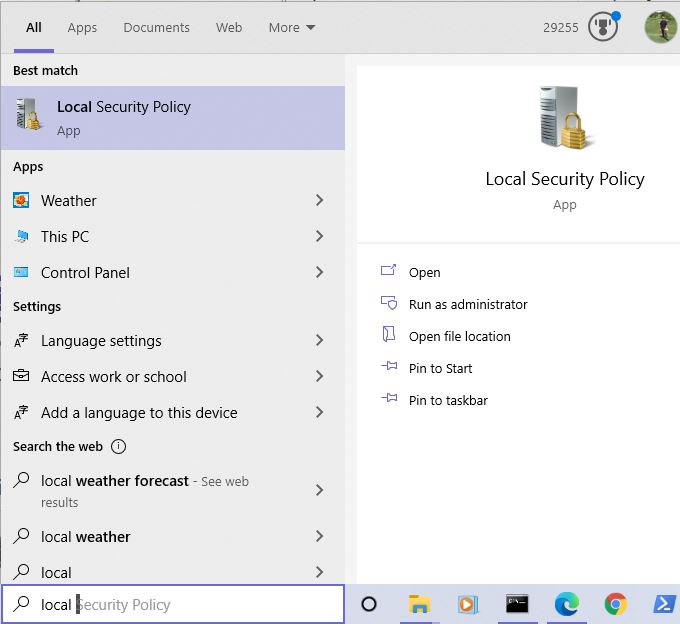
Task: Open Command Prompt from taskbar
Action: pos(517,604)
